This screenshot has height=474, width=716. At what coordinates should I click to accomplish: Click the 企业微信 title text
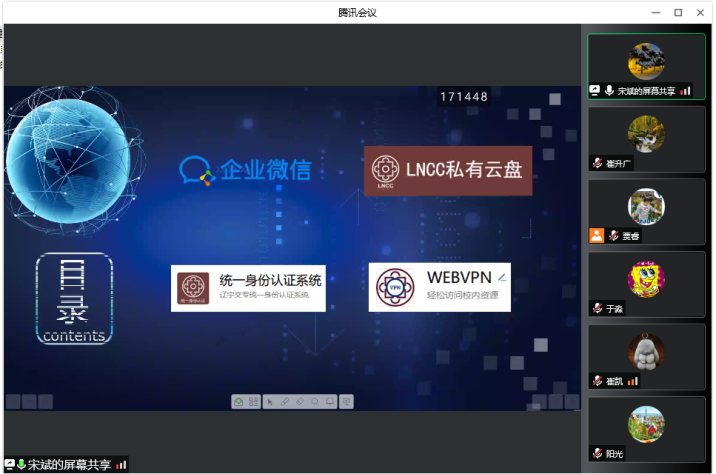pos(266,170)
